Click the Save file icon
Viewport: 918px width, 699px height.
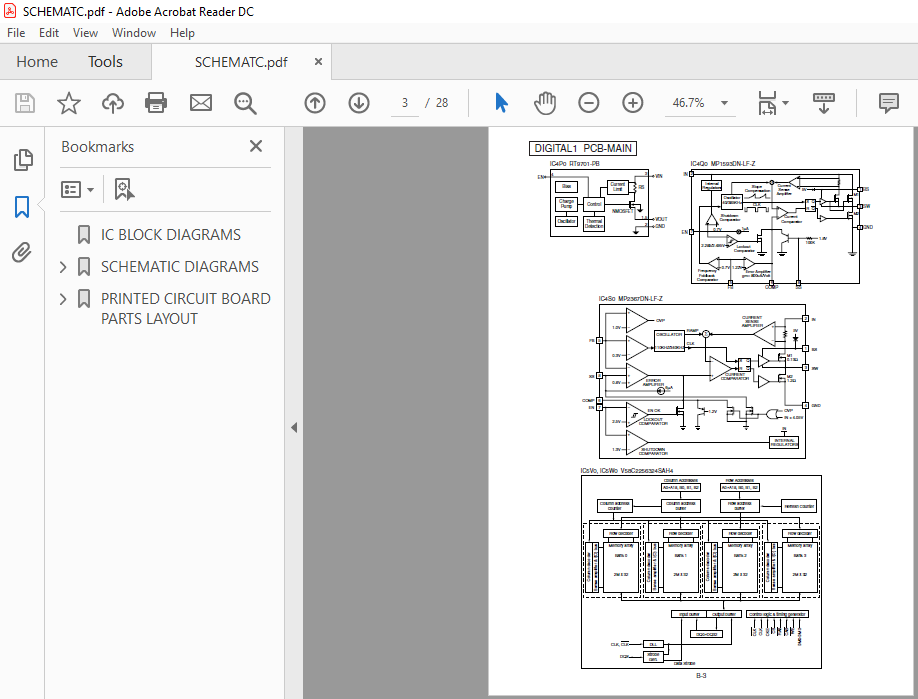pos(25,103)
